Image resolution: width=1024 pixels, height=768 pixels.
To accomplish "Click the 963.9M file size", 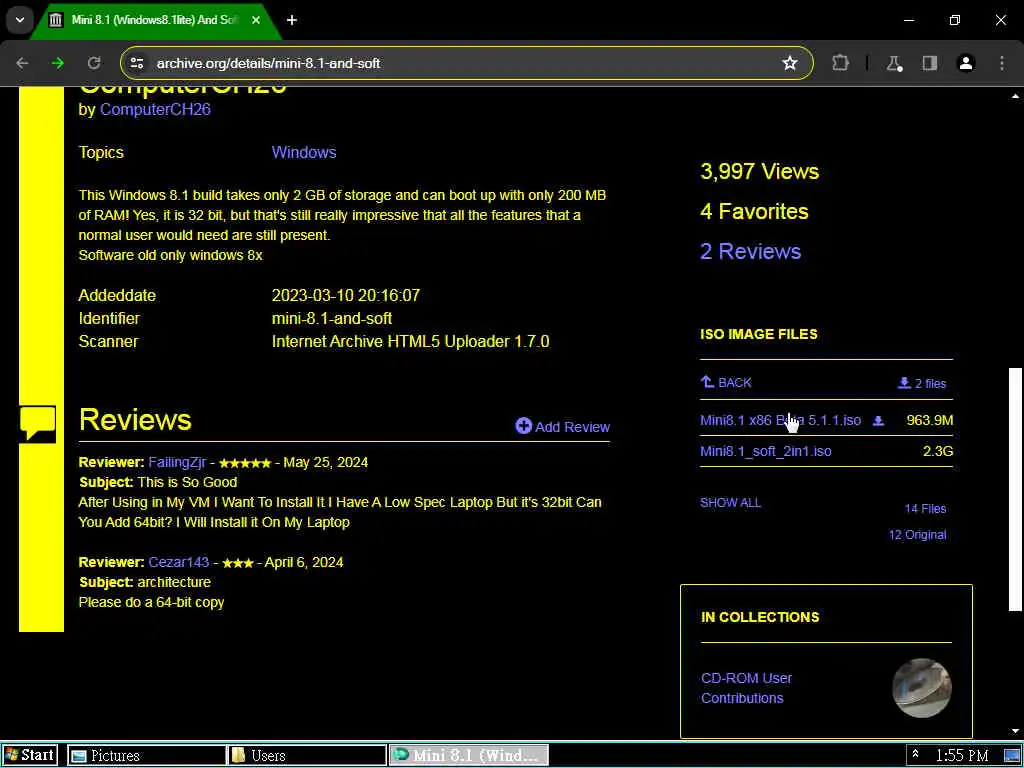I will (929, 420).
